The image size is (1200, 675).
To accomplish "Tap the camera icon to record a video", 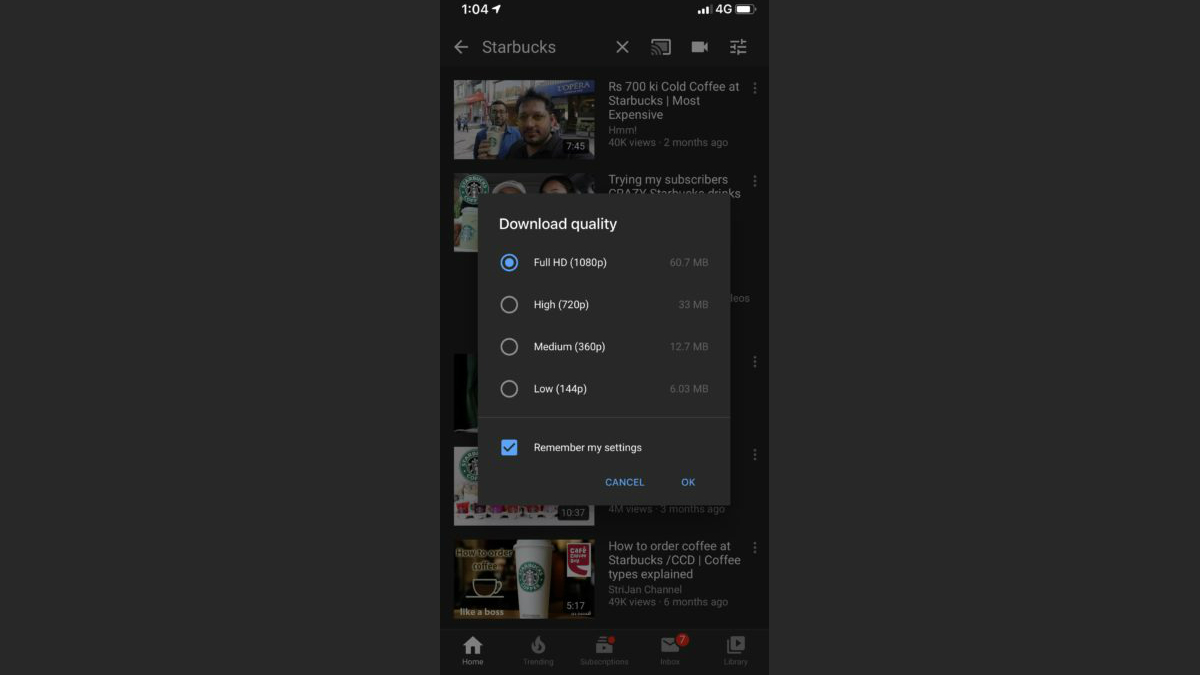I will pyautogui.click(x=699, y=46).
